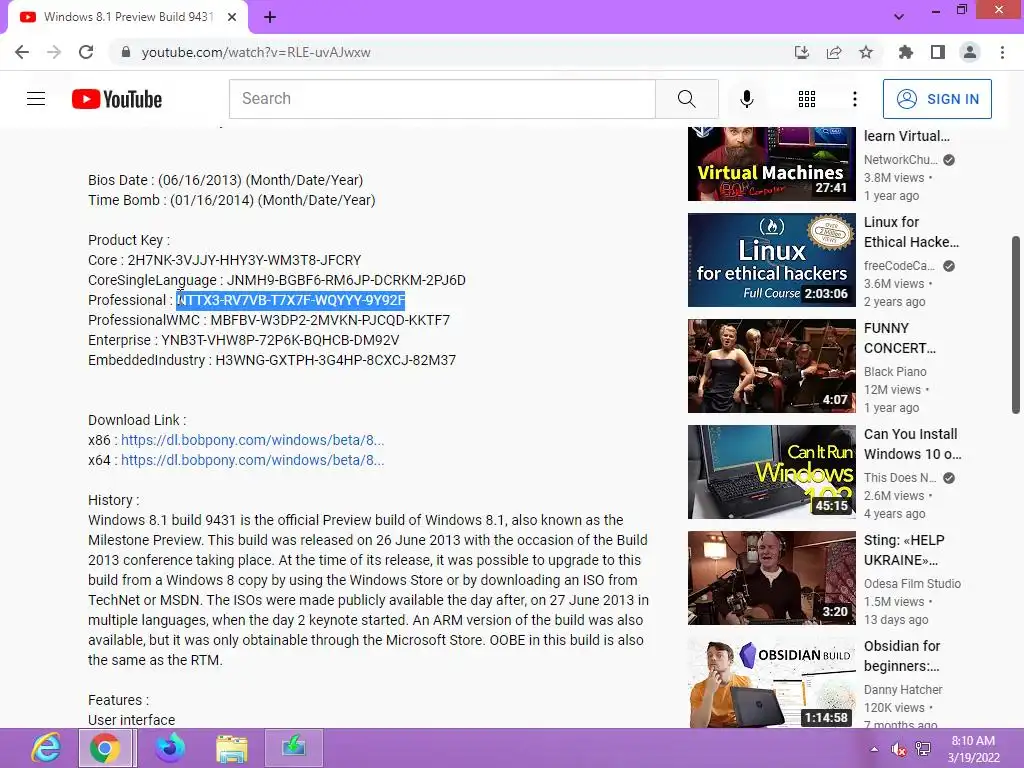
Task: Click the SIGN IN button
Action: pos(937,99)
